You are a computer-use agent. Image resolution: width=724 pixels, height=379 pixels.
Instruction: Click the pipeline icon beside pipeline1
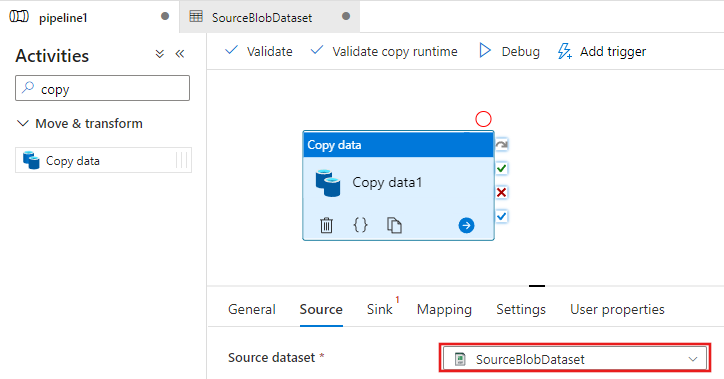point(19,17)
